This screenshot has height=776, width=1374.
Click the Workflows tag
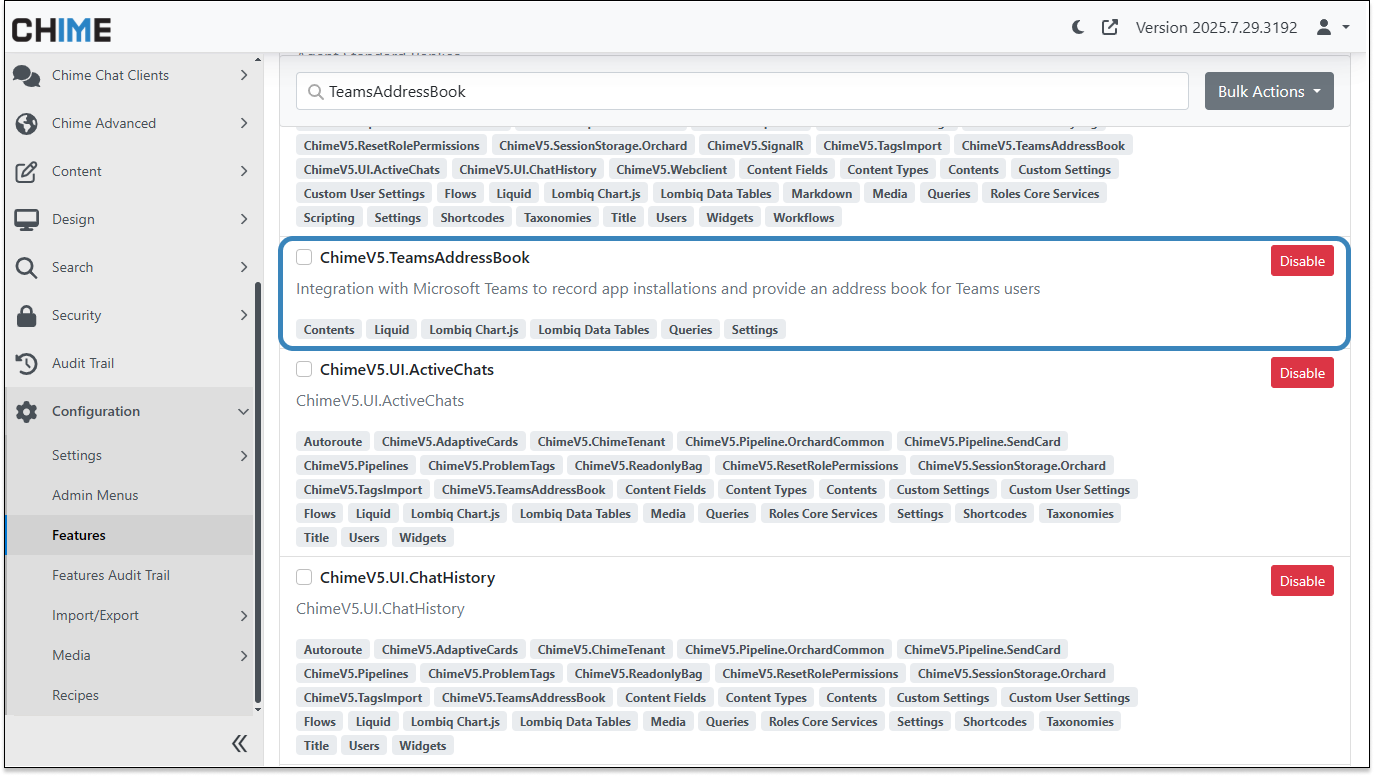click(x=804, y=217)
